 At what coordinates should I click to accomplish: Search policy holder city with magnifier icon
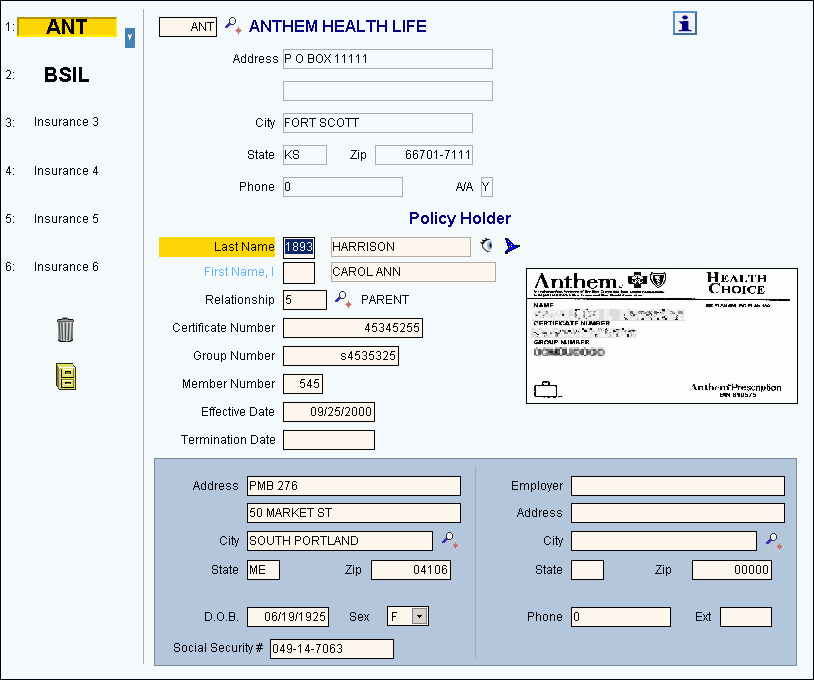click(x=449, y=540)
